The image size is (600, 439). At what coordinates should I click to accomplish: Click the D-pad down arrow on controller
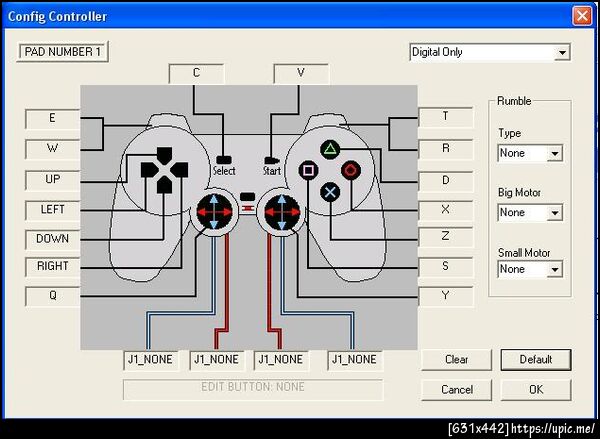(x=165, y=185)
